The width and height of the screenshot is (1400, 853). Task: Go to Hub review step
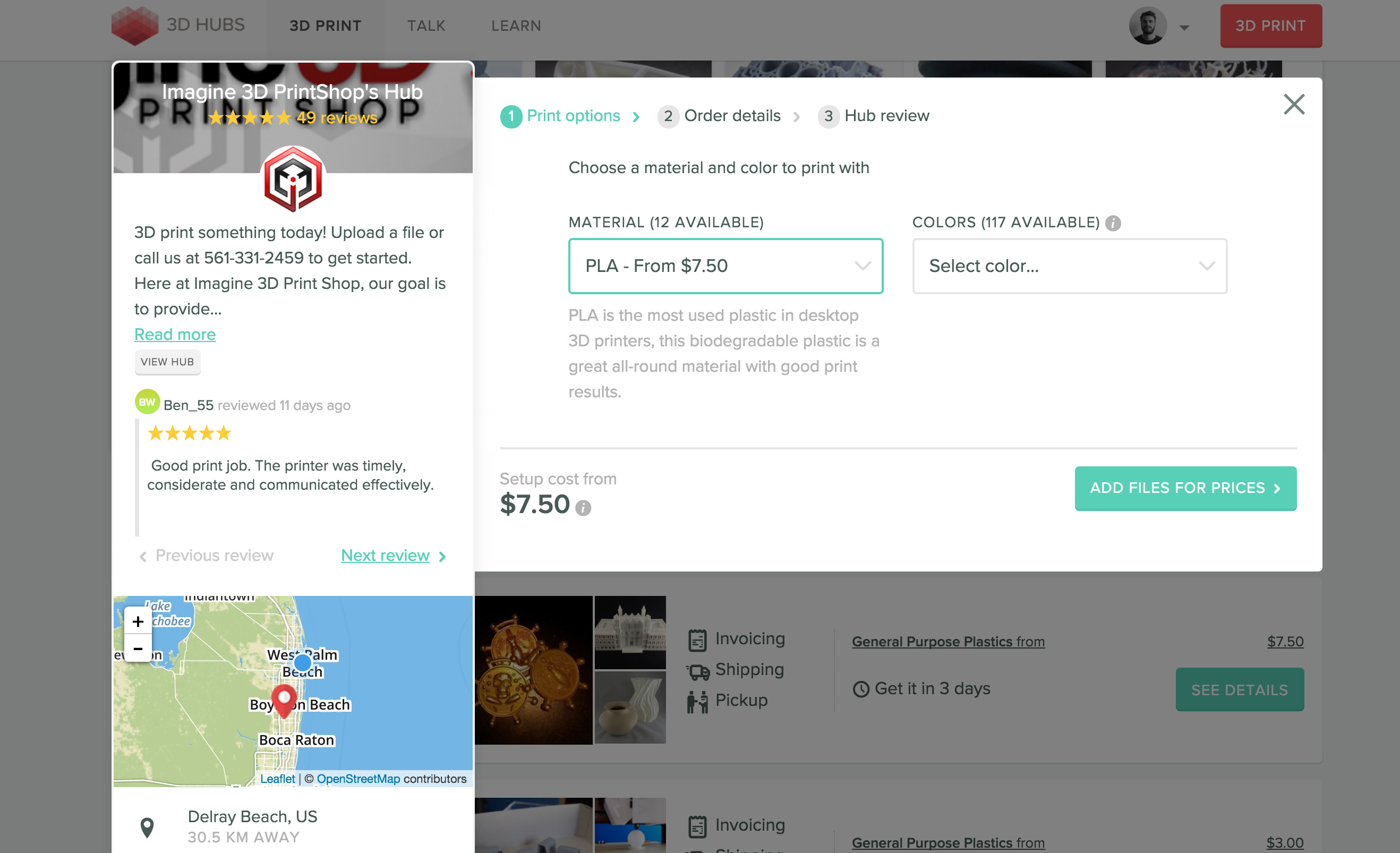coord(886,116)
